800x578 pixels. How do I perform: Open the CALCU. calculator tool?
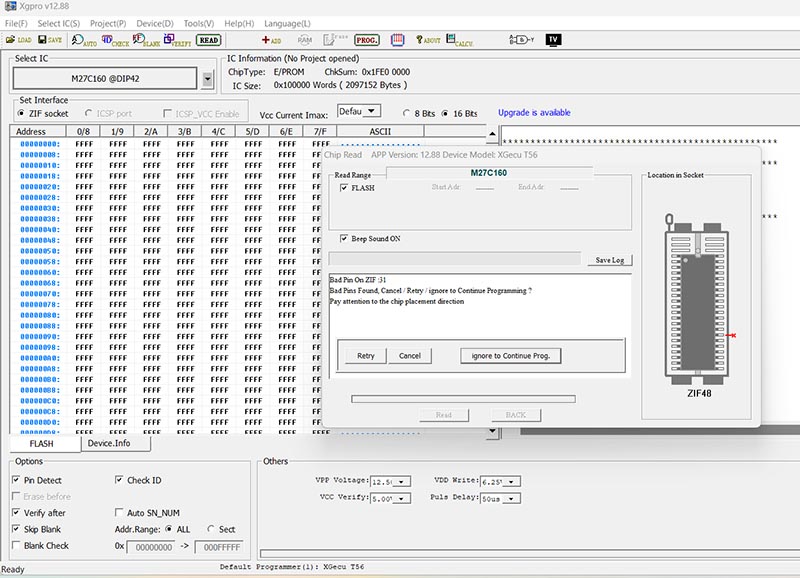point(460,40)
